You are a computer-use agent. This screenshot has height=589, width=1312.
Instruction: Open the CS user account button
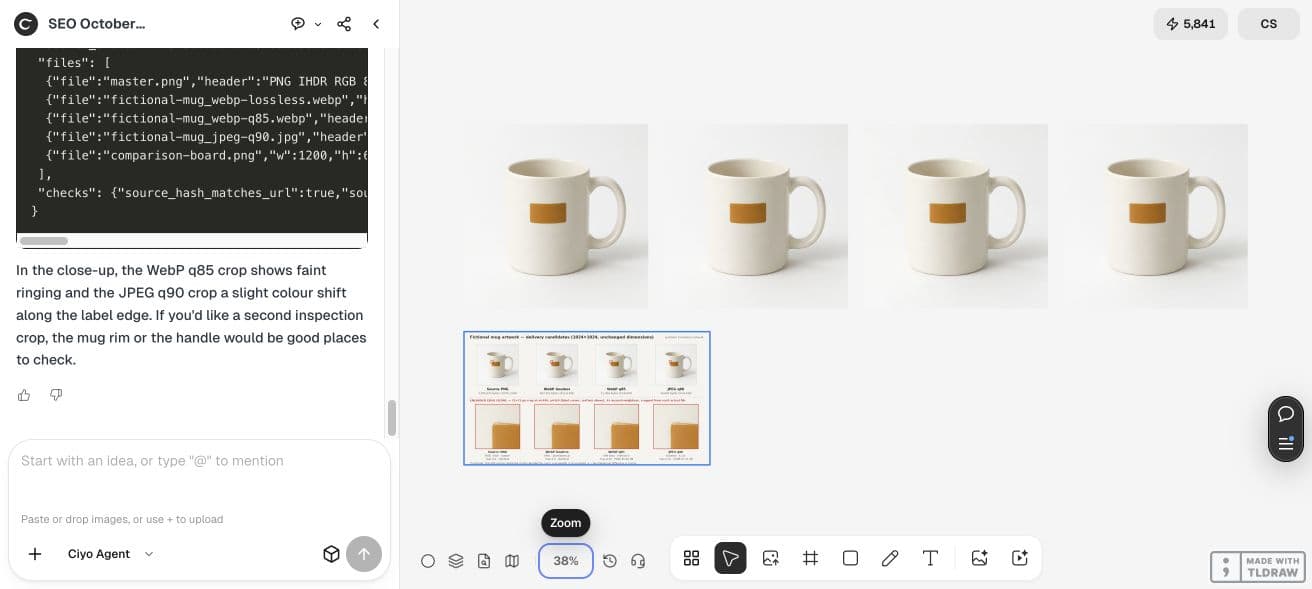click(x=1268, y=24)
